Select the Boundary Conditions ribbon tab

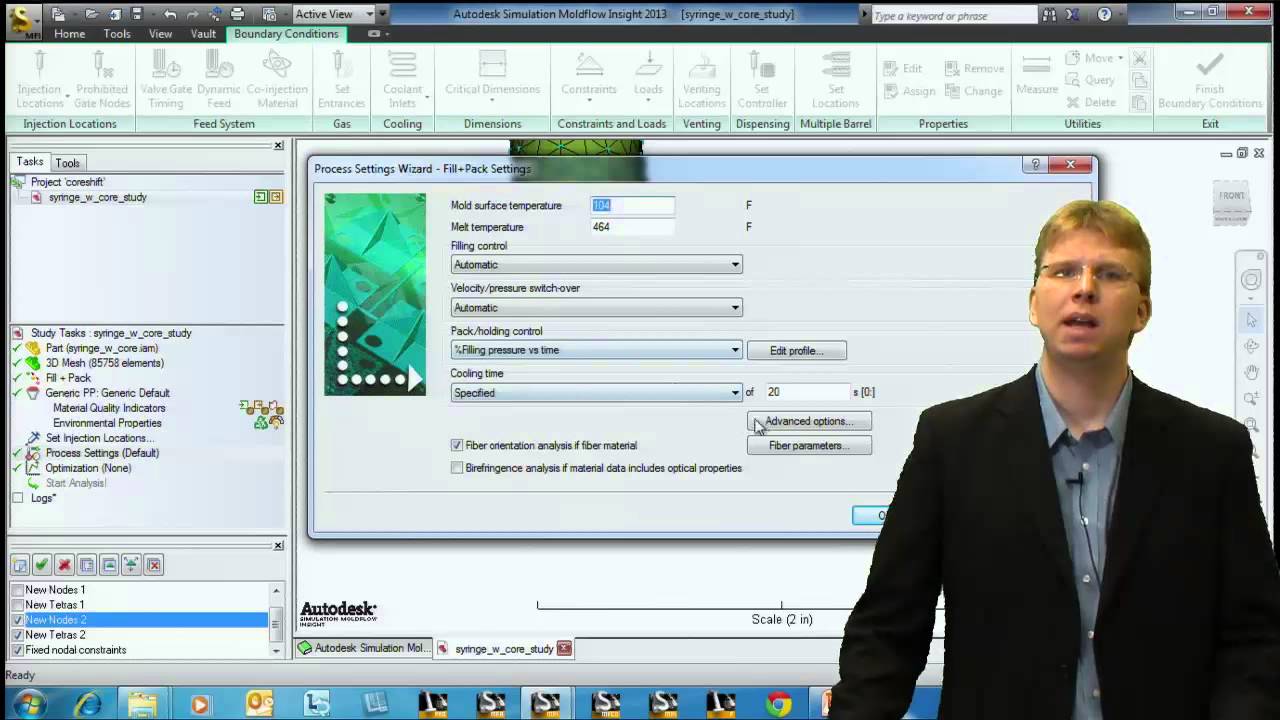[286, 34]
